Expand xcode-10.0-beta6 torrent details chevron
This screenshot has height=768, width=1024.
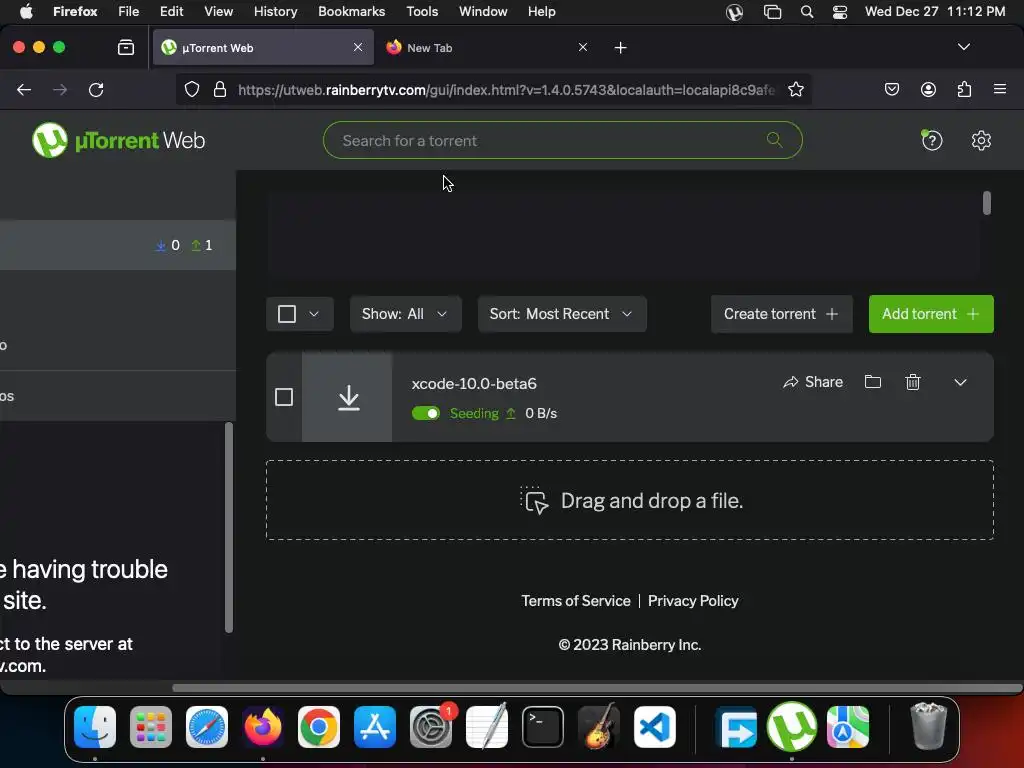click(960, 382)
